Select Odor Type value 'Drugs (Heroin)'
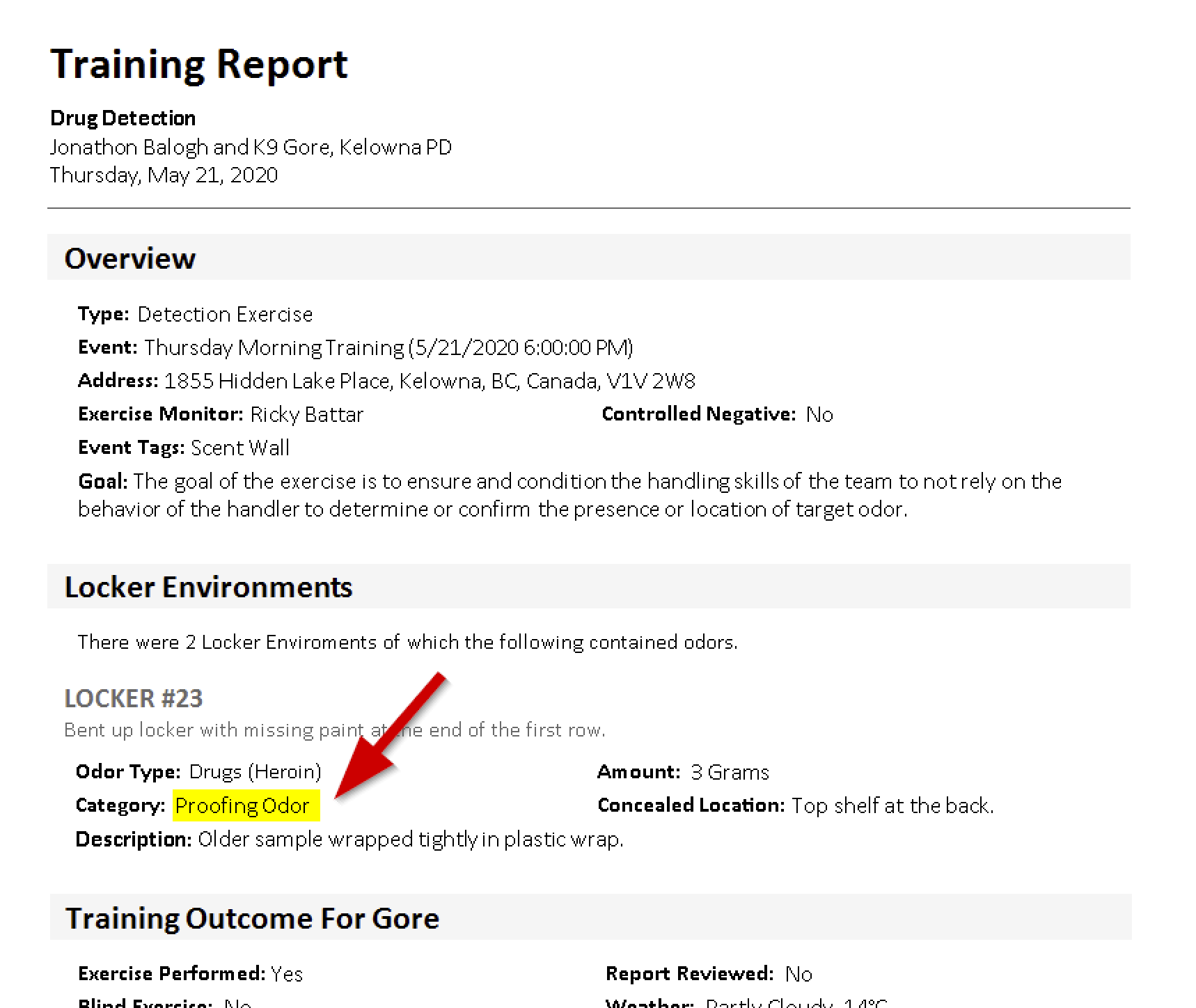 [255, 771]
